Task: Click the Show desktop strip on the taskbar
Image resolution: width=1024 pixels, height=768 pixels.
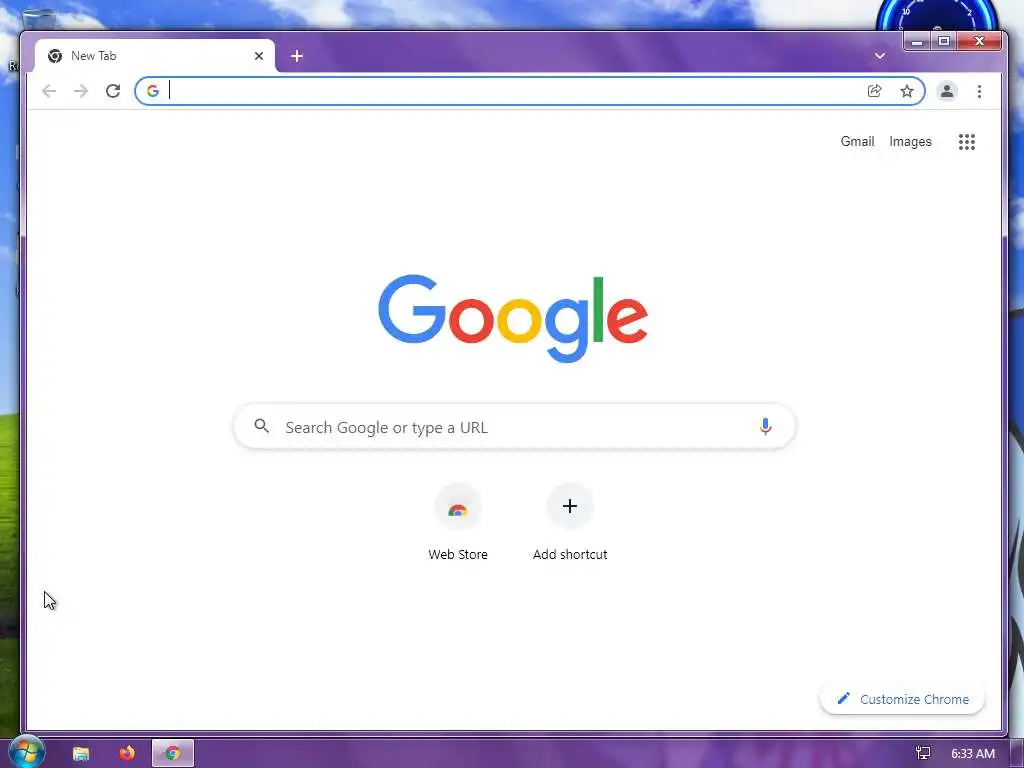Action: pyautogui.click(x=1017, y=754)
